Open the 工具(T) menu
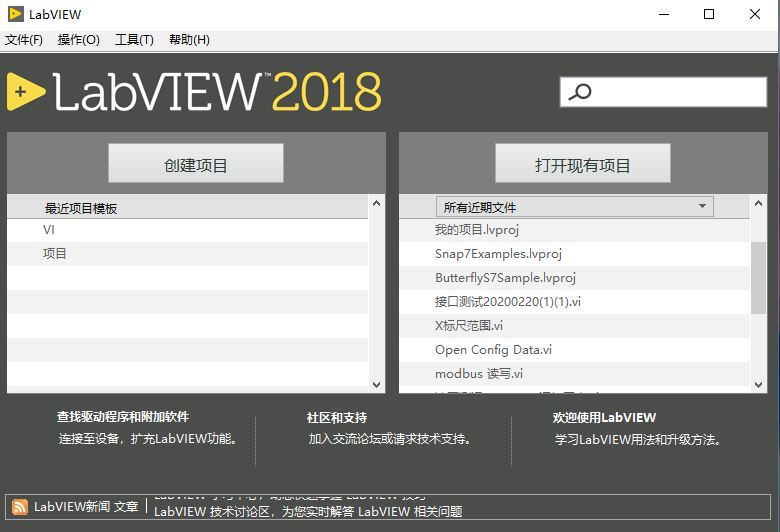Viewport: 780px width, 532px height. (x=134, y=40)
